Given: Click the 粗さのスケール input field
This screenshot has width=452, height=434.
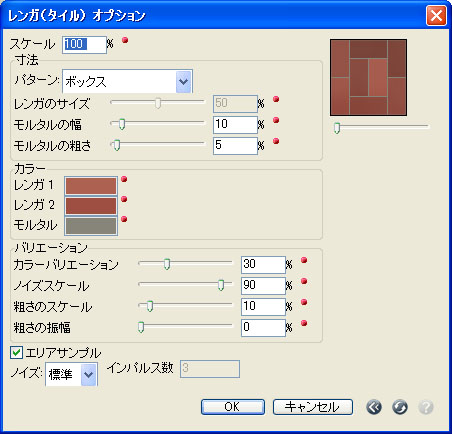Looking at the screenshot, I should coord(263,307).
